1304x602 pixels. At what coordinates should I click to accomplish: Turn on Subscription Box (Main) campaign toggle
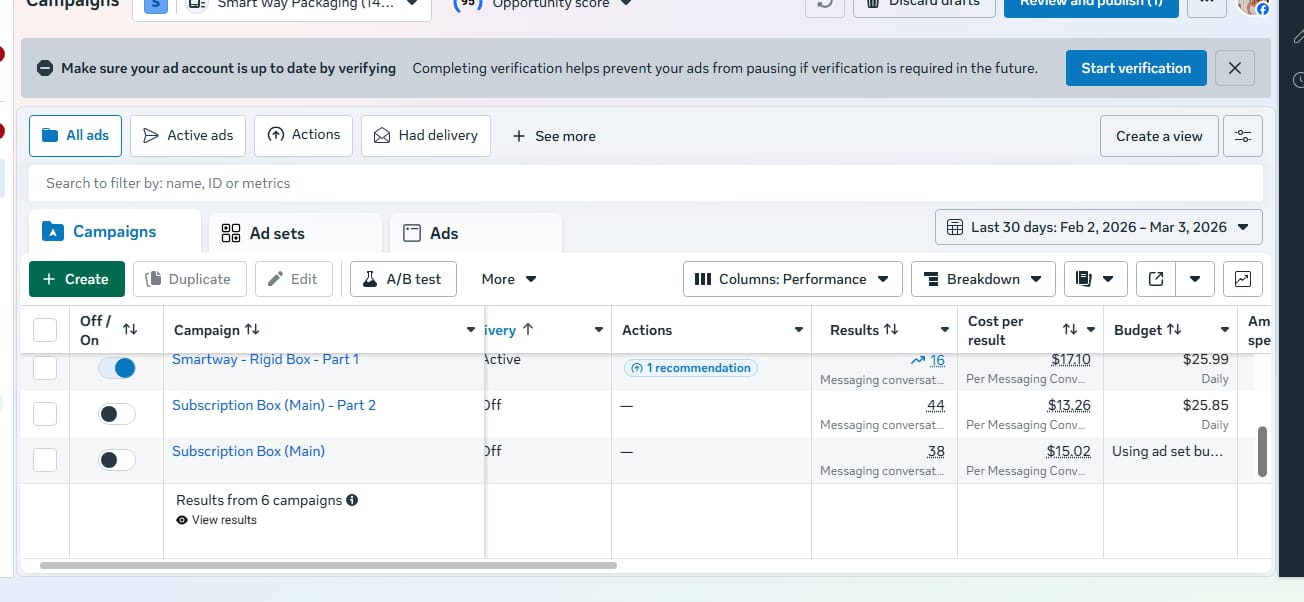coord(117,460)
